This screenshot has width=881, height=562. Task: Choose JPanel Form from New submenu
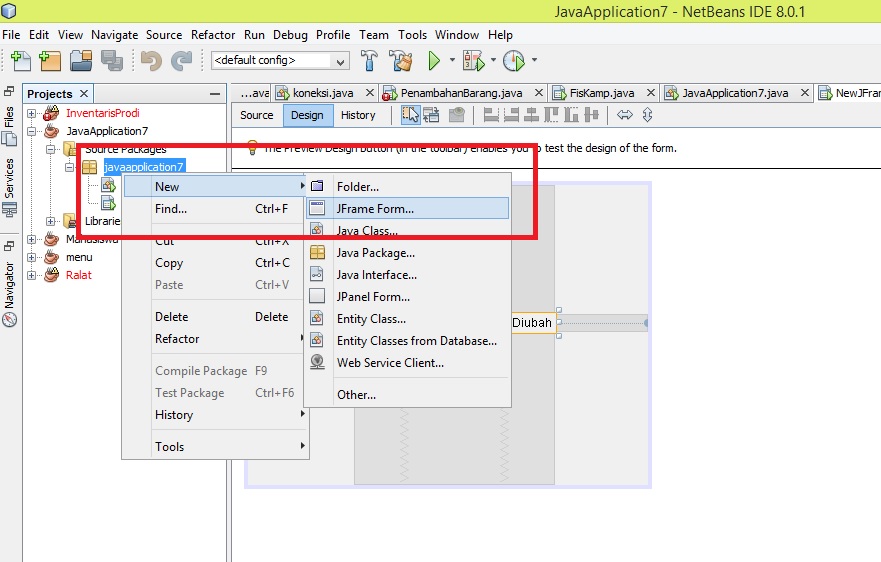407,297
